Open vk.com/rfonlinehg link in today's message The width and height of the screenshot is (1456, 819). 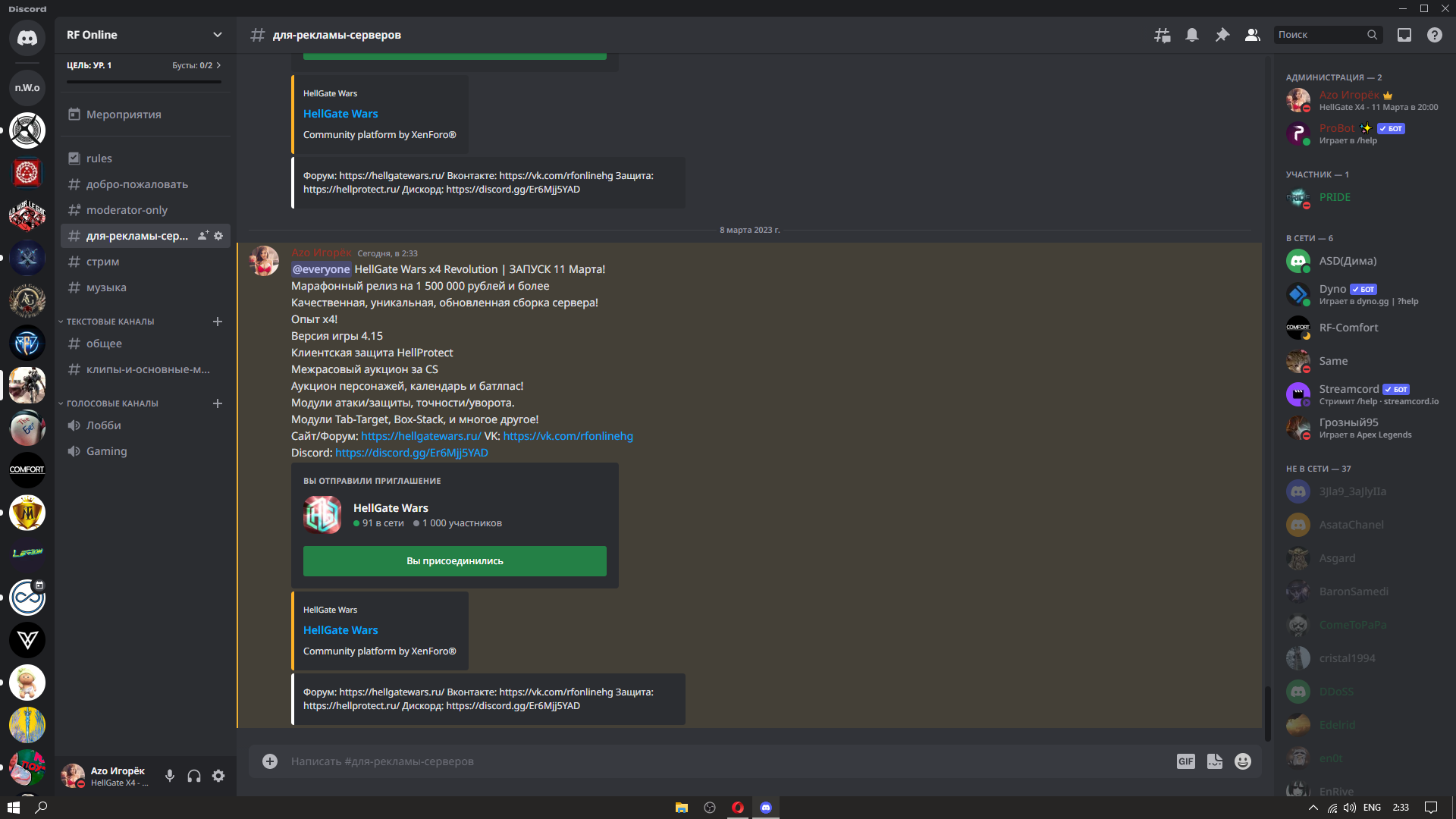click(x=568, y=436)
